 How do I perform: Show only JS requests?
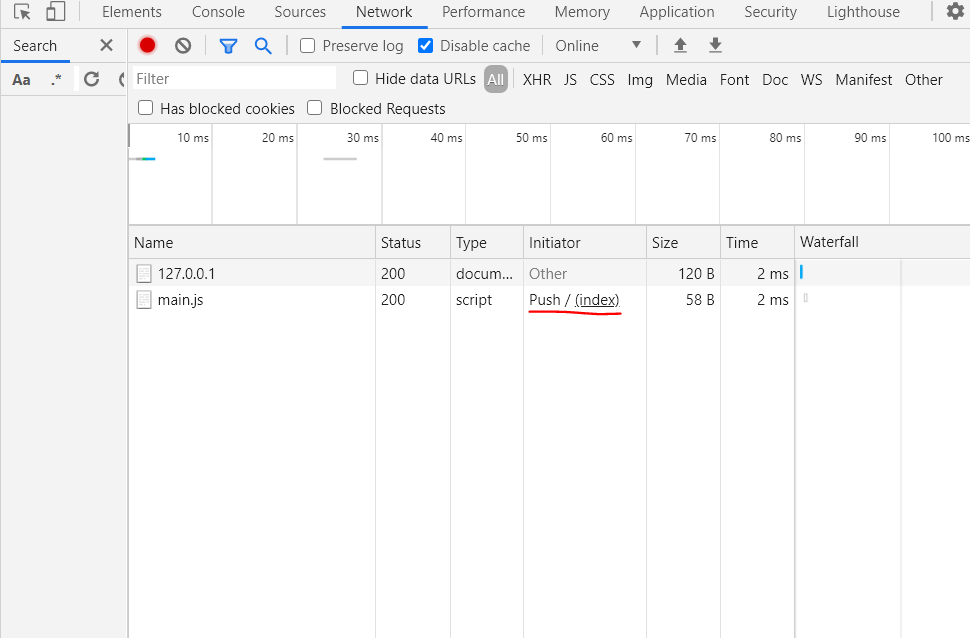(x=570, y=80)
